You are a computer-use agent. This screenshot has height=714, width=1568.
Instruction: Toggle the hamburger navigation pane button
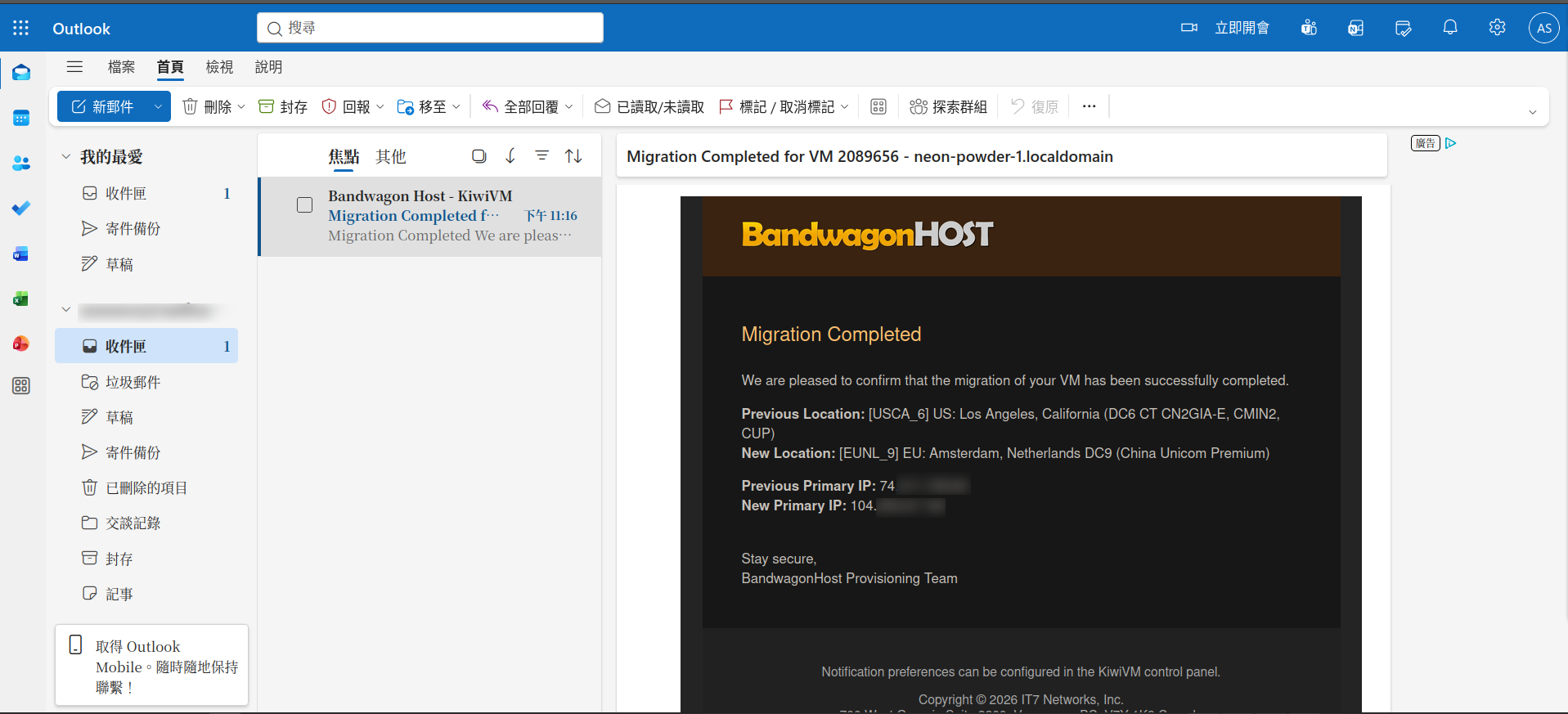click(x=74, y=67)
